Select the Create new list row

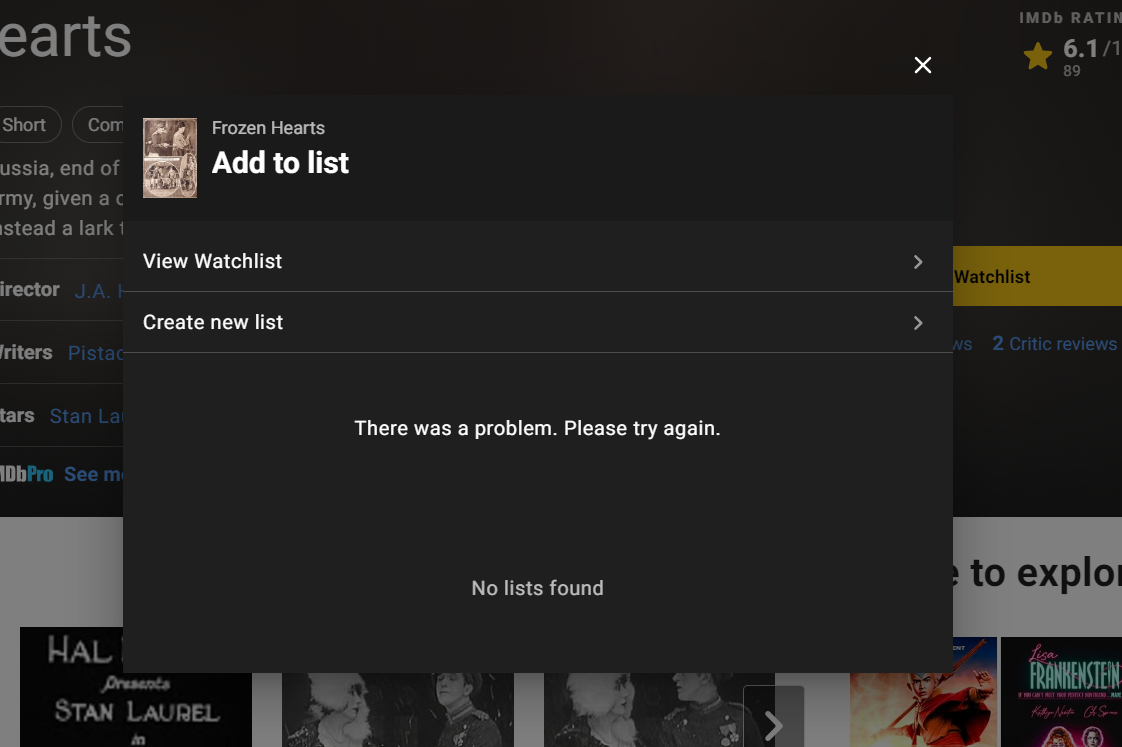point(537,322)
